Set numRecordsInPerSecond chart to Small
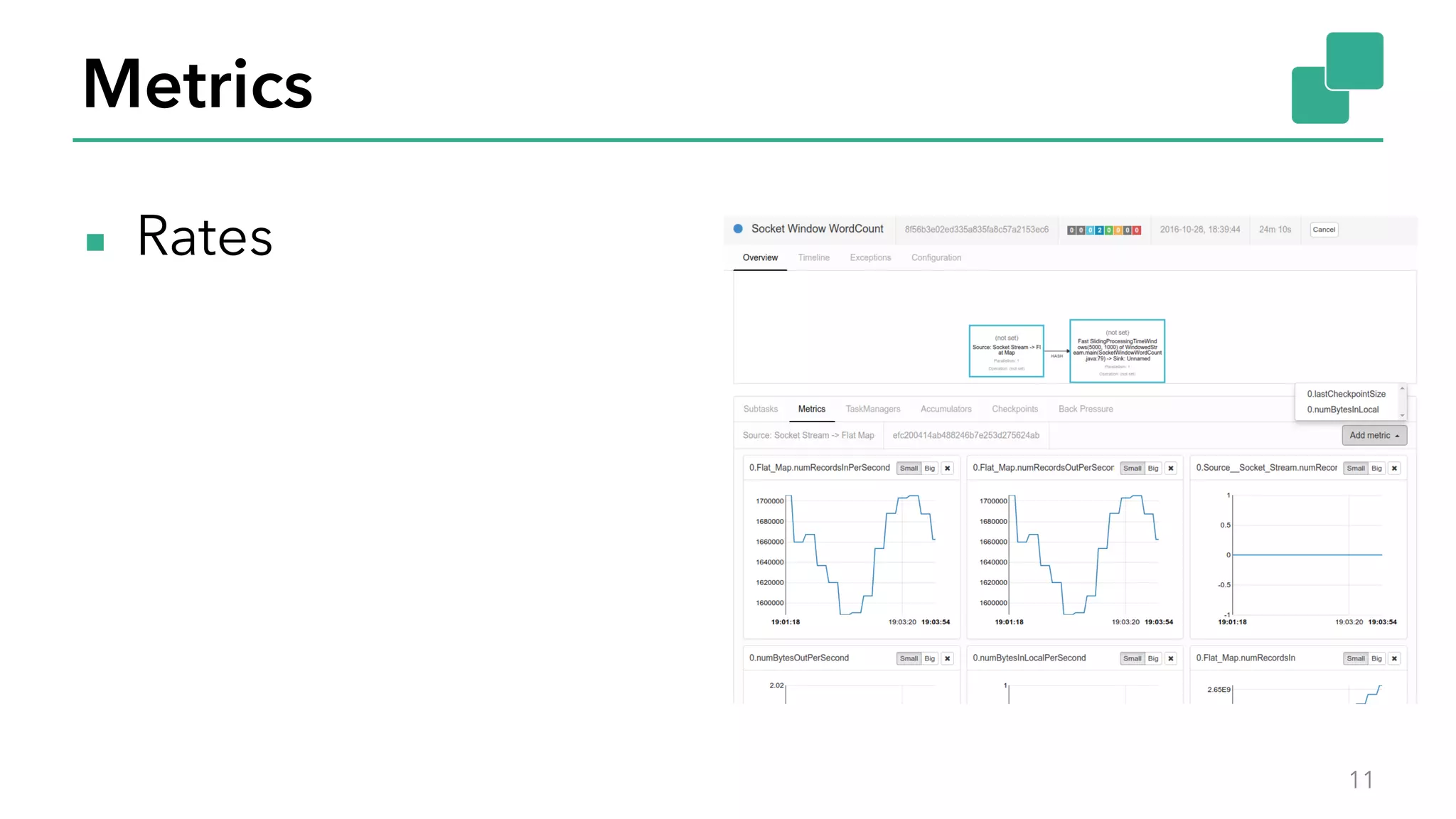 click(909, 468)
